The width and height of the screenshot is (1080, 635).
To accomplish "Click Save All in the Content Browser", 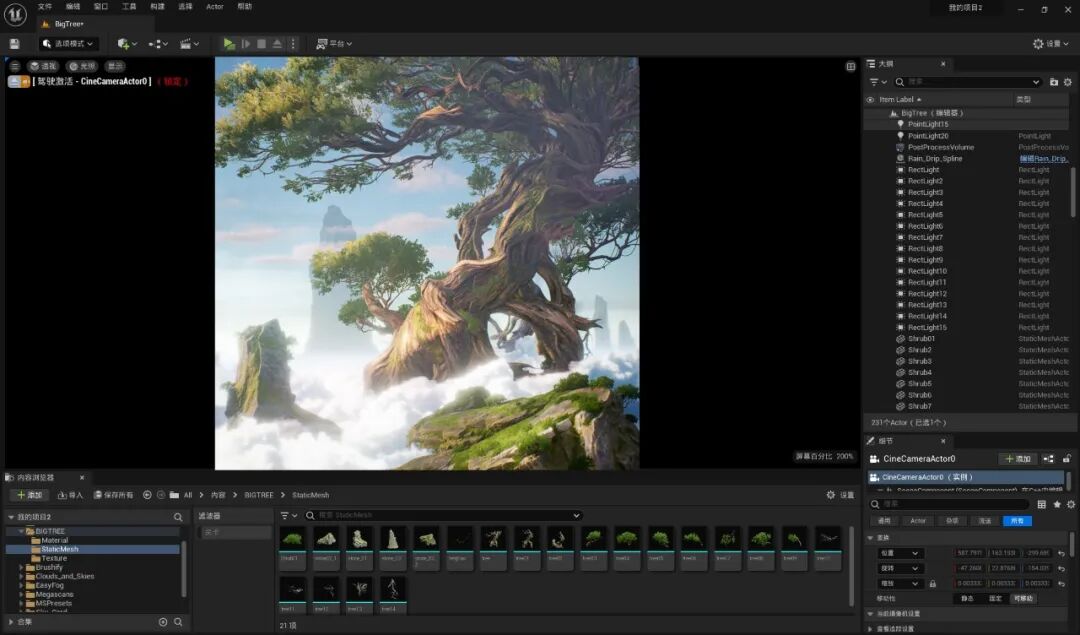I will [x=114, y=495].
